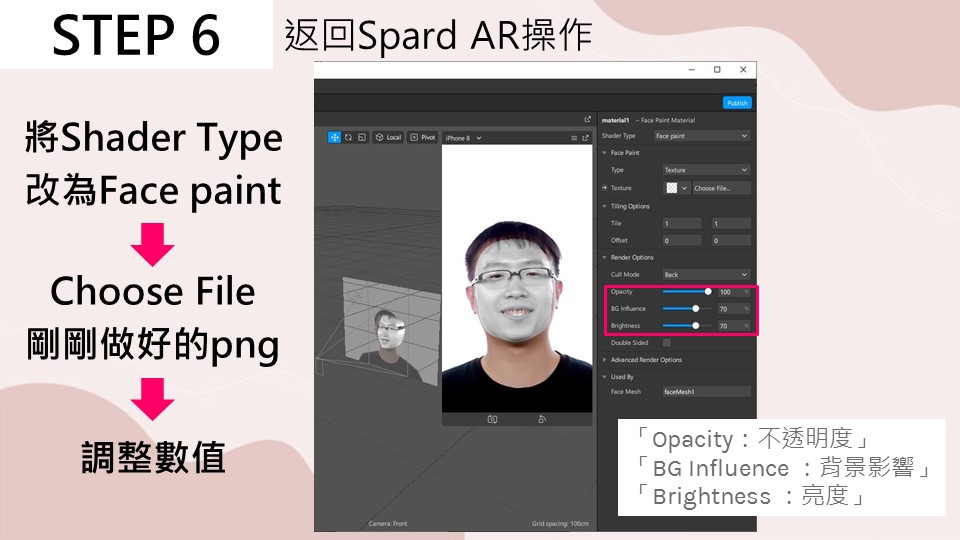Open the Shader Type dropdown
This screenshot has width=960, height=540.
click(x=702, y=136)
